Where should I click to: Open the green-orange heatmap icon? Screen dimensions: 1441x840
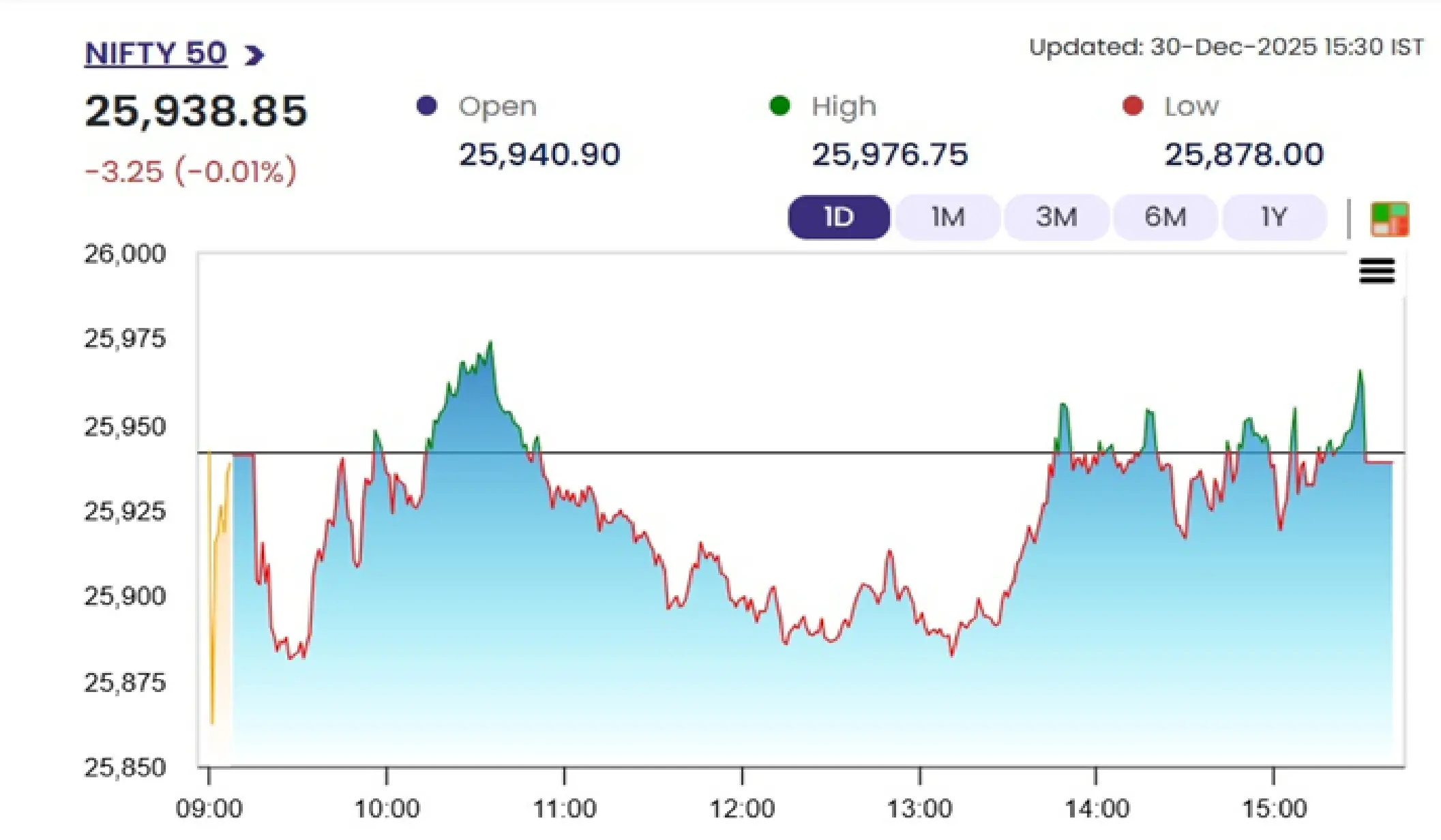(1389, 219)
